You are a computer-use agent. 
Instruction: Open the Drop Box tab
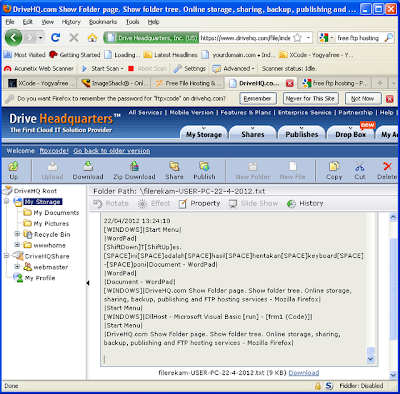point(350,134)
